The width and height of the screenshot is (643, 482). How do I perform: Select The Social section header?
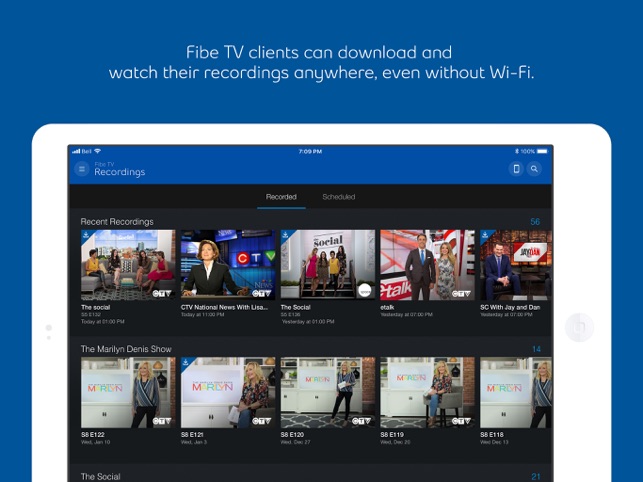click(x=100, y=477)
